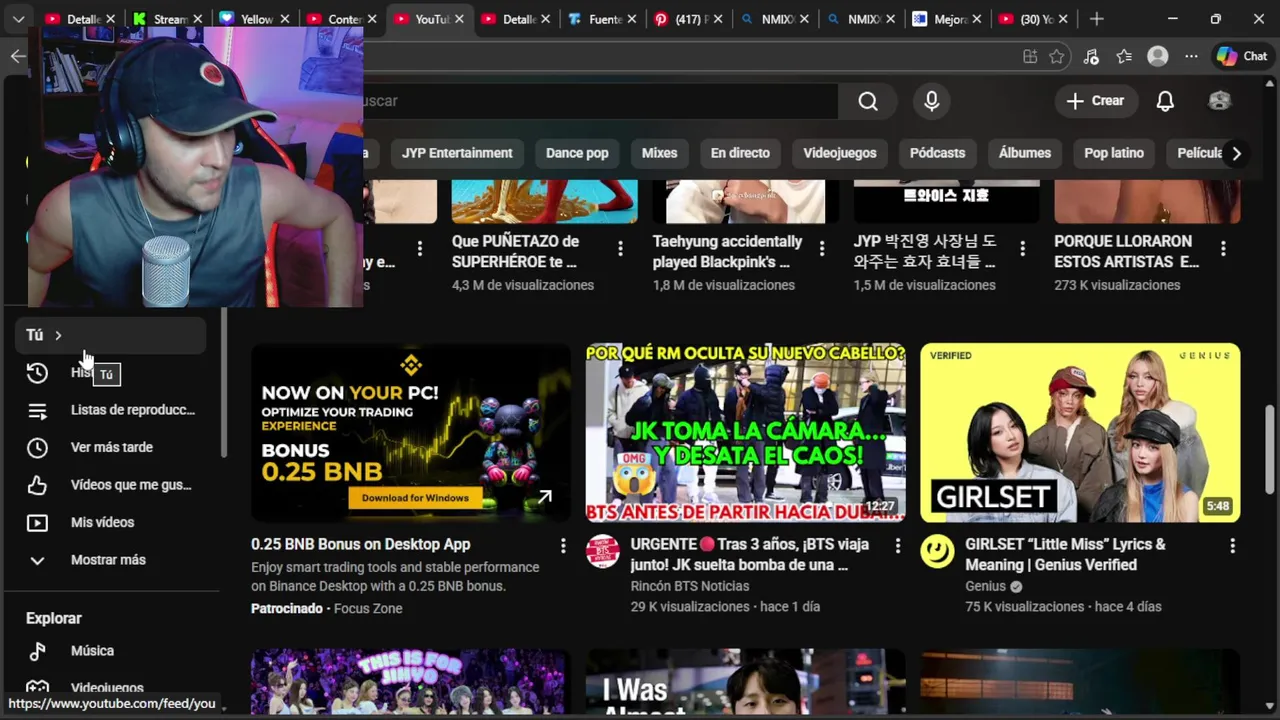Select the Pop latino chip
Image resolution: width=1280 pixels, height=720 pixels.
1114,153
